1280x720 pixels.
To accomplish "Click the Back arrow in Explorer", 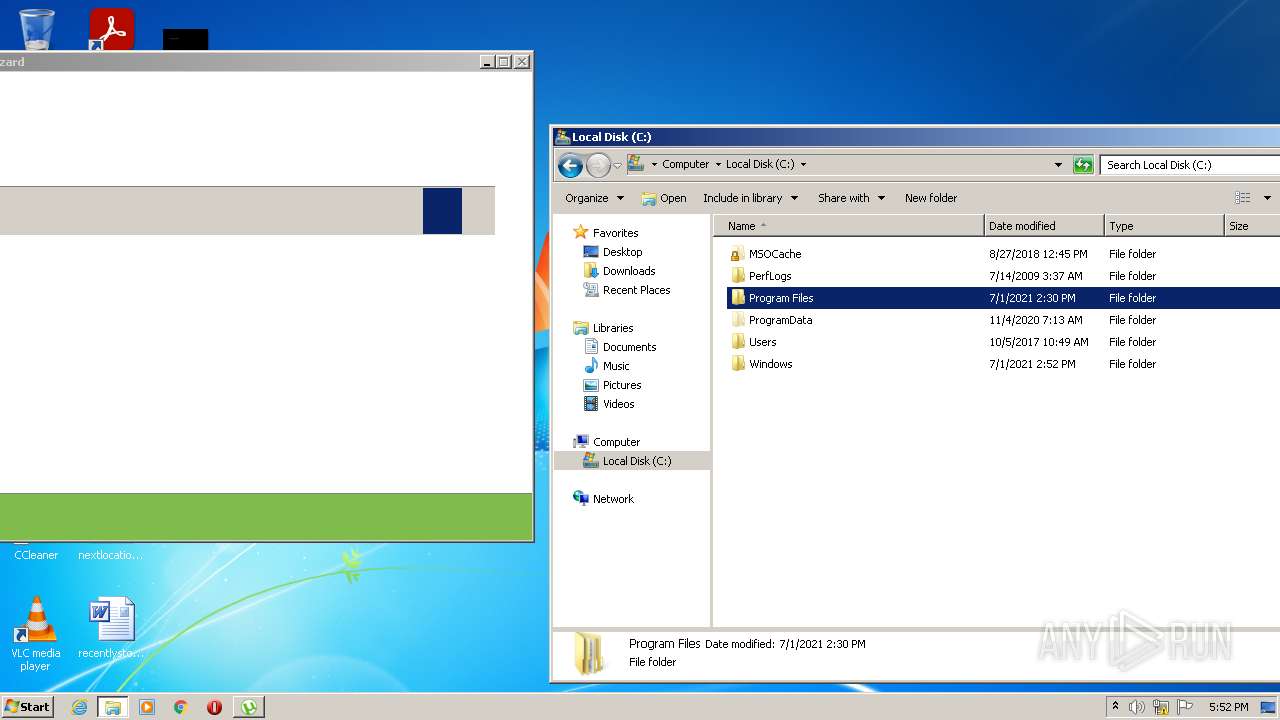I will click(x=570, y=165).
